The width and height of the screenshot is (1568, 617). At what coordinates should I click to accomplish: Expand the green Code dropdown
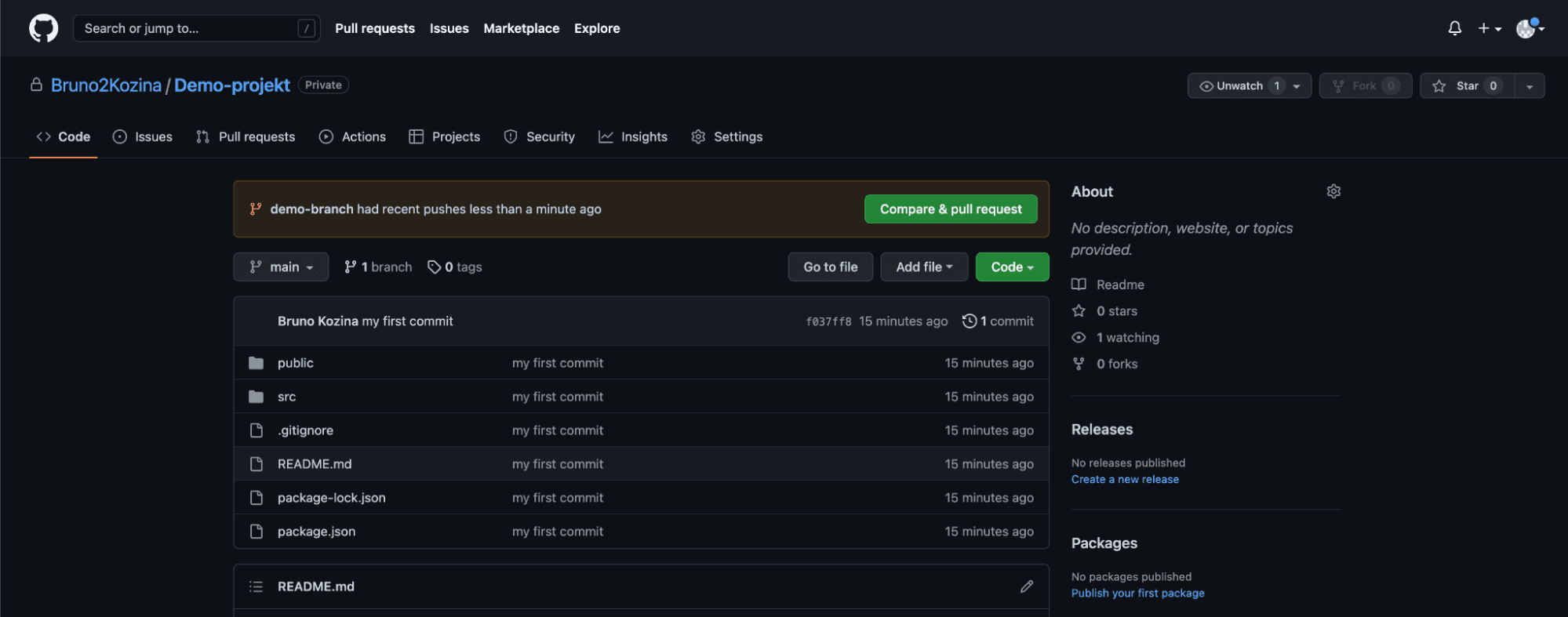pos(1011,267)
